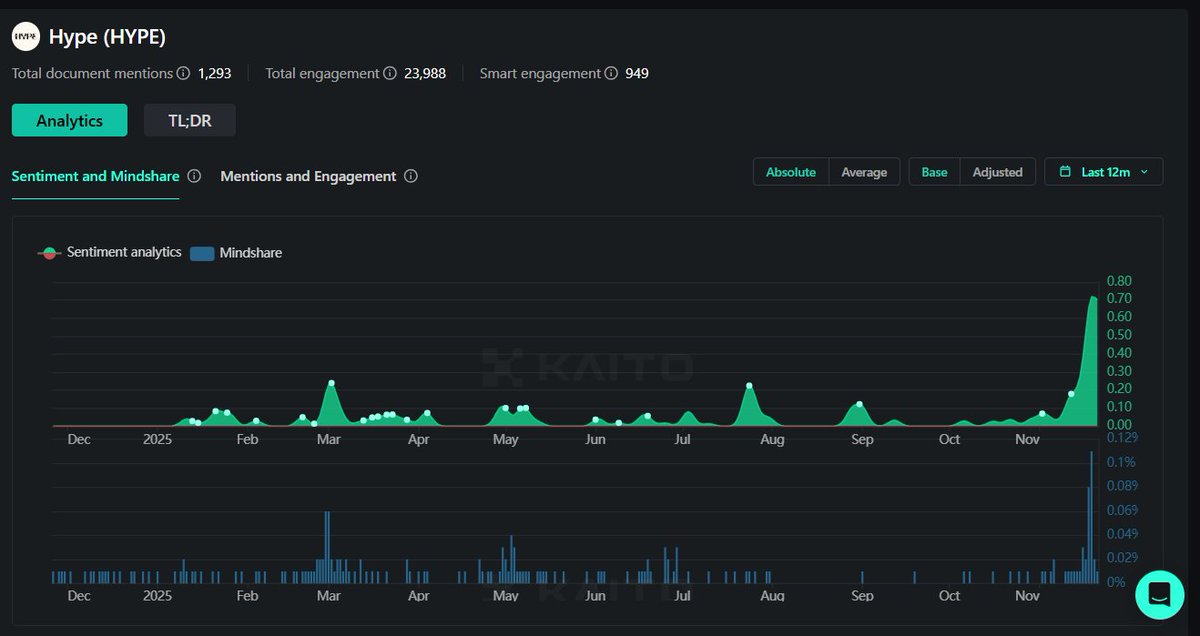Click the tallest mindshare bar in November
Viewport: 1200px width, 636px height.
tap(1091, 517)
